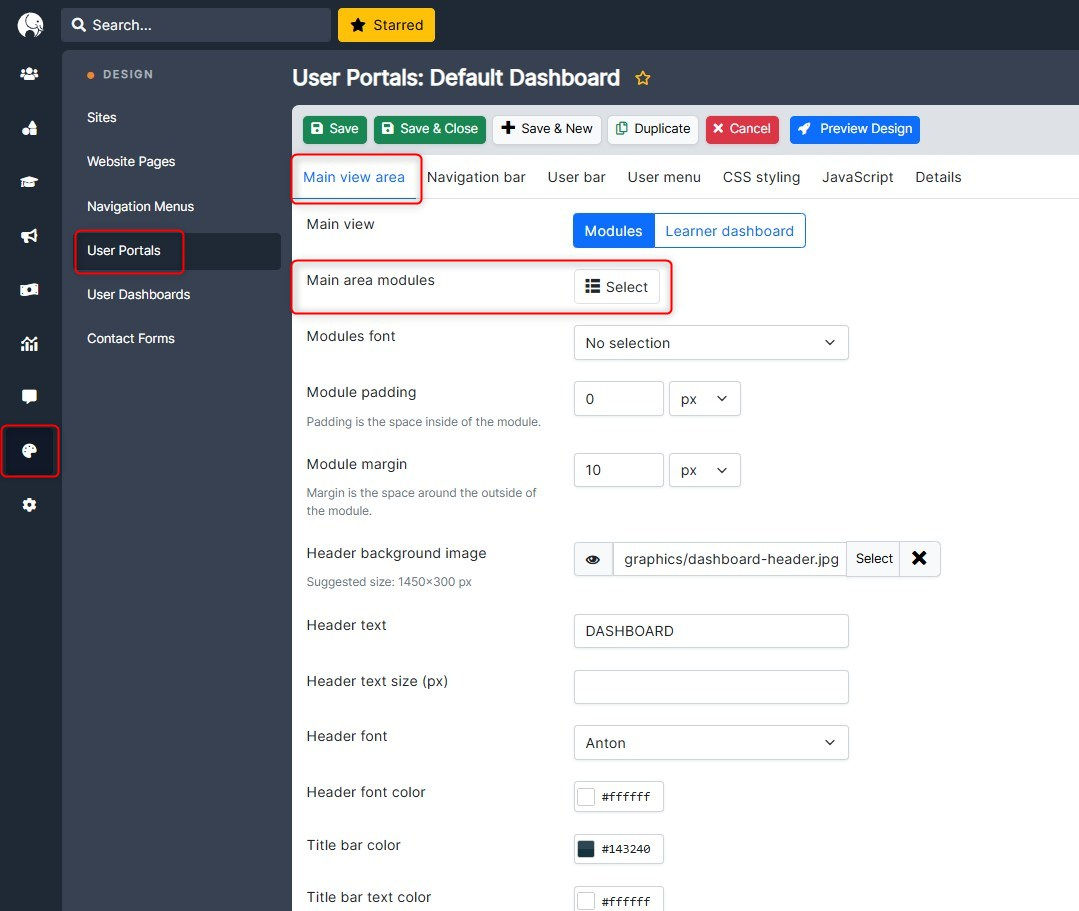1079x911 pixels.
Task: Star this page with the outline star
Action: 643,78
